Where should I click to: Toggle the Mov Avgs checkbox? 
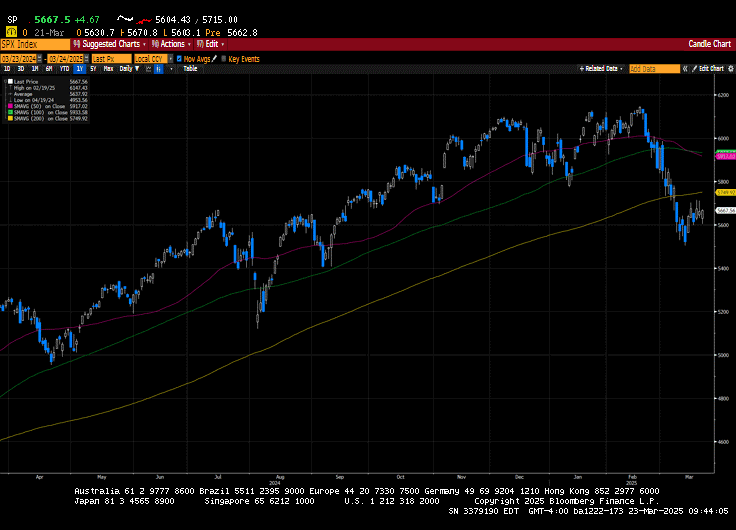178,59
